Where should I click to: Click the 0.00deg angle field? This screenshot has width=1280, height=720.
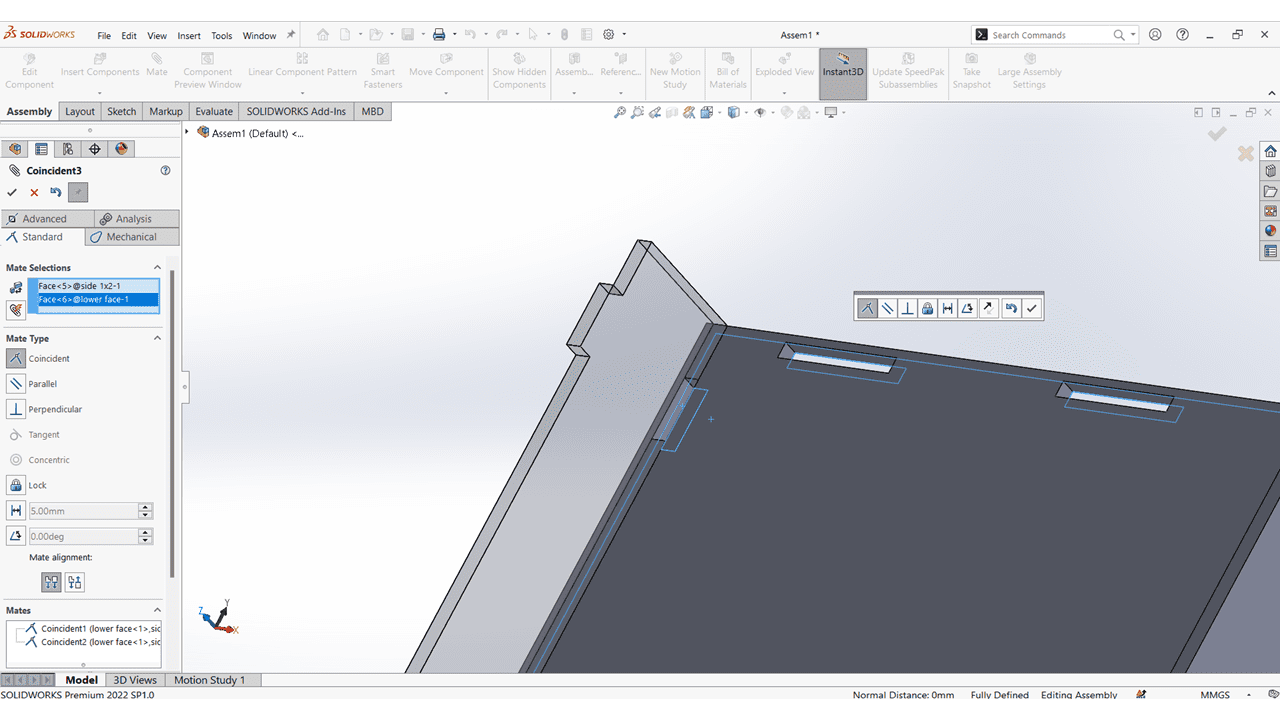[x=83, y=536]
